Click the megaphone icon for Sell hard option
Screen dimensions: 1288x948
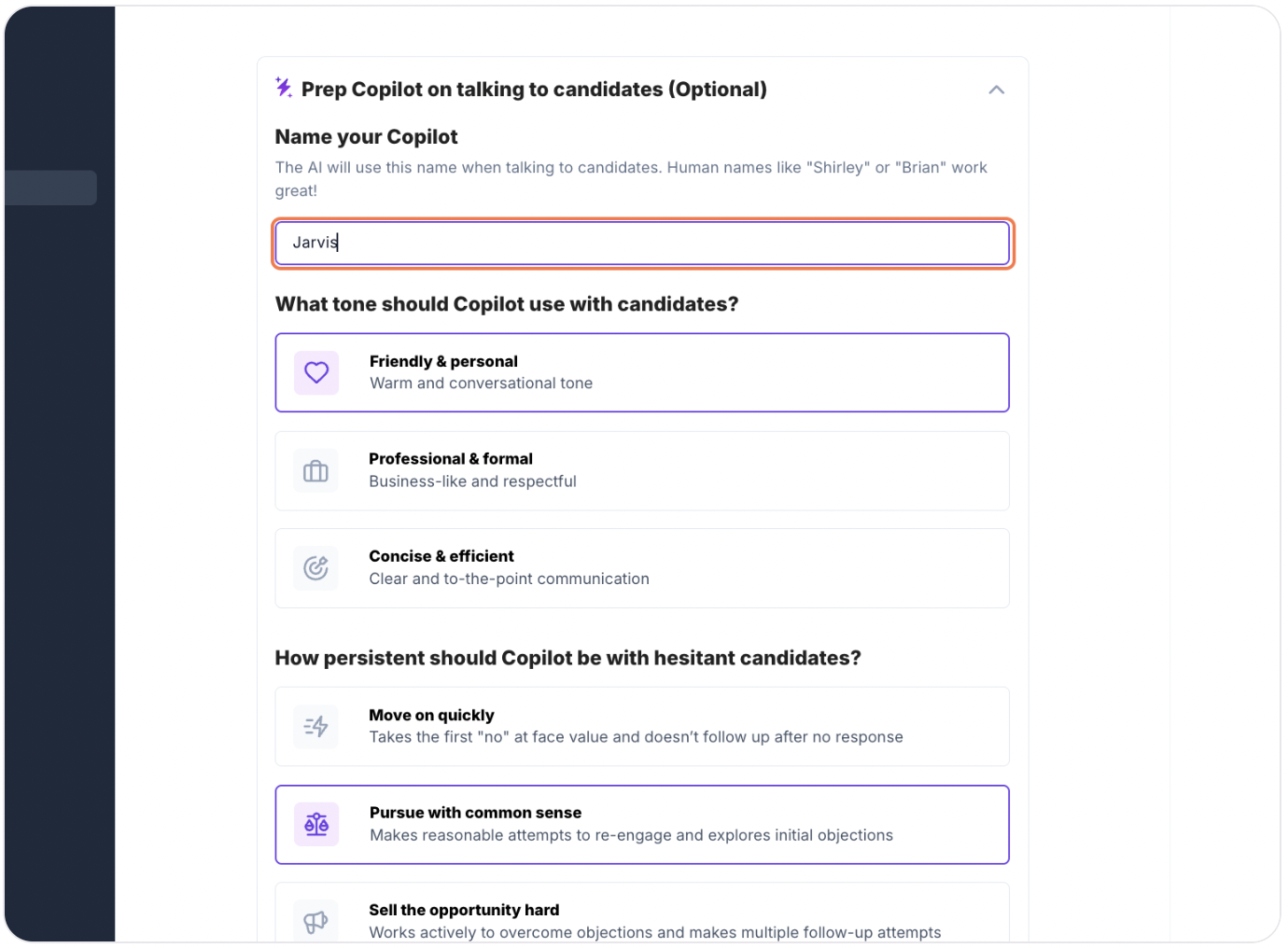[x=315, y=922]
